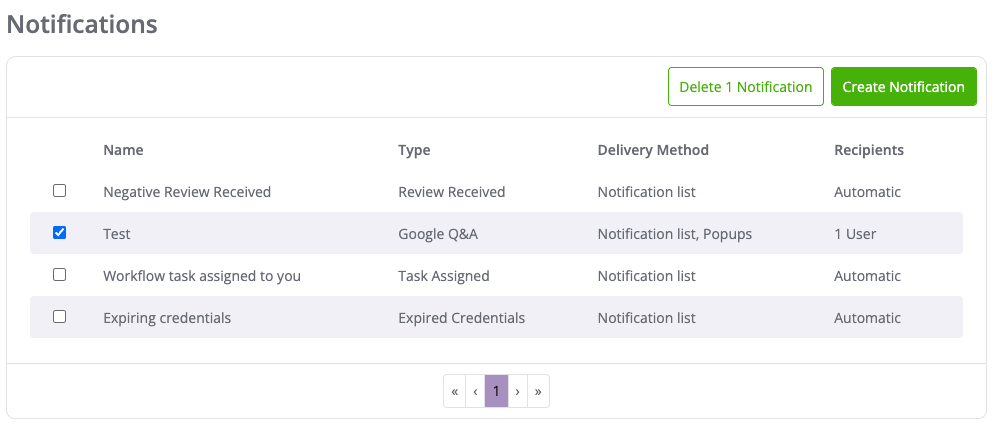Go to first page using double-left arrow
The width and height of the screenshot is (996, 448).
(x=455, y=392)
